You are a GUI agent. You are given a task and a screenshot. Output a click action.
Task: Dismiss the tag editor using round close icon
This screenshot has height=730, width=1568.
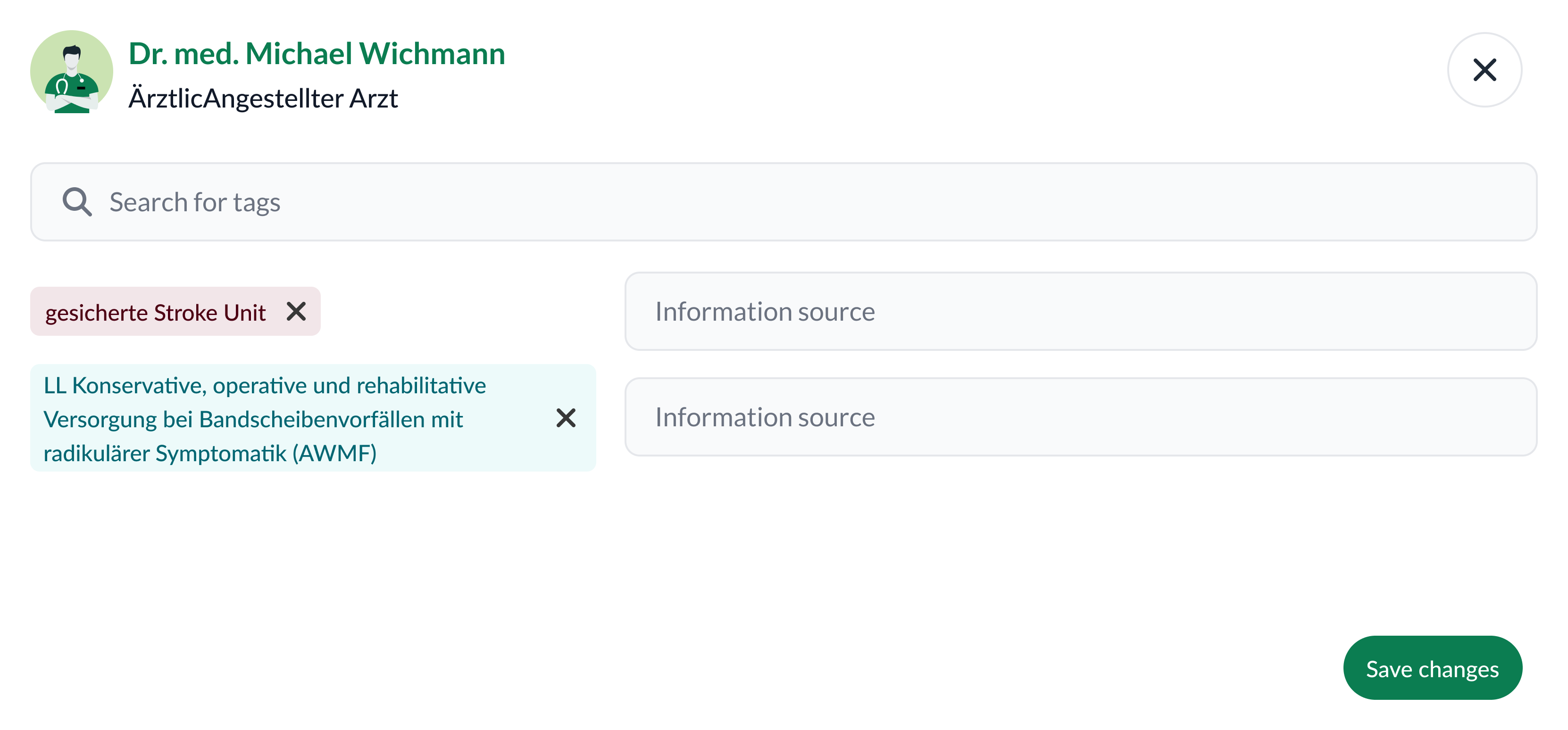click(x=1484, y=70)
